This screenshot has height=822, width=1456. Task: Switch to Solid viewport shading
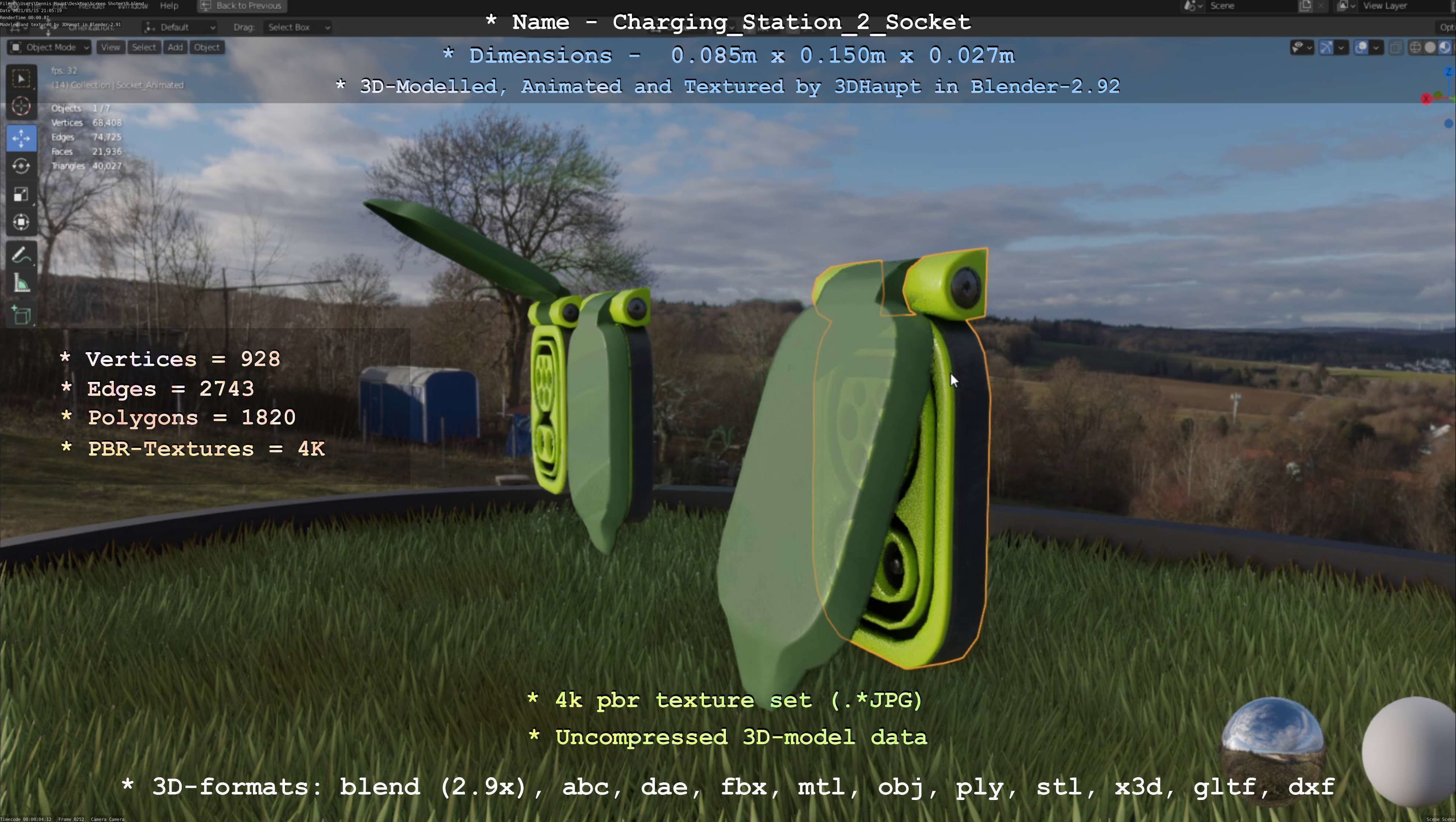1430,47
